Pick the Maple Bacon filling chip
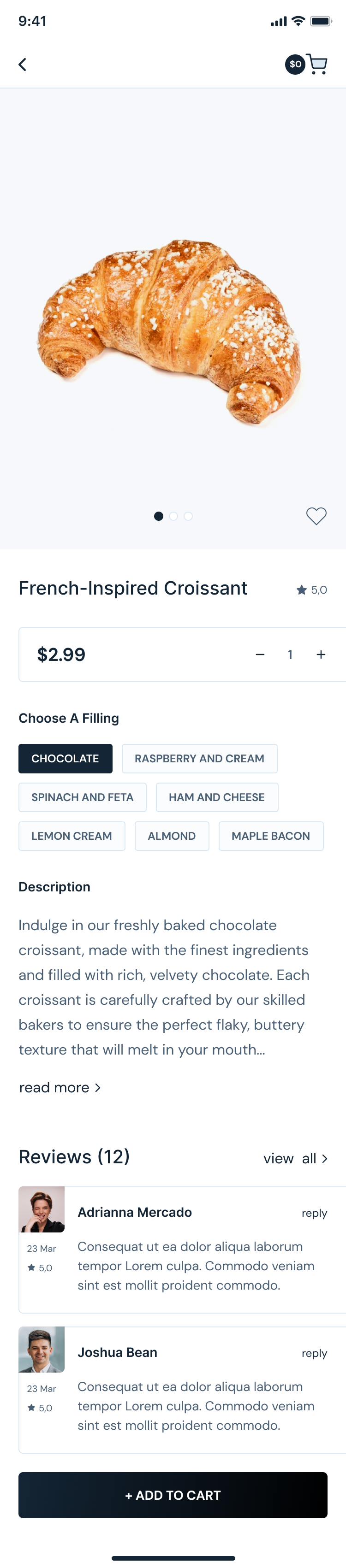This screenshot has height=1568, width=346. point(270,837)
